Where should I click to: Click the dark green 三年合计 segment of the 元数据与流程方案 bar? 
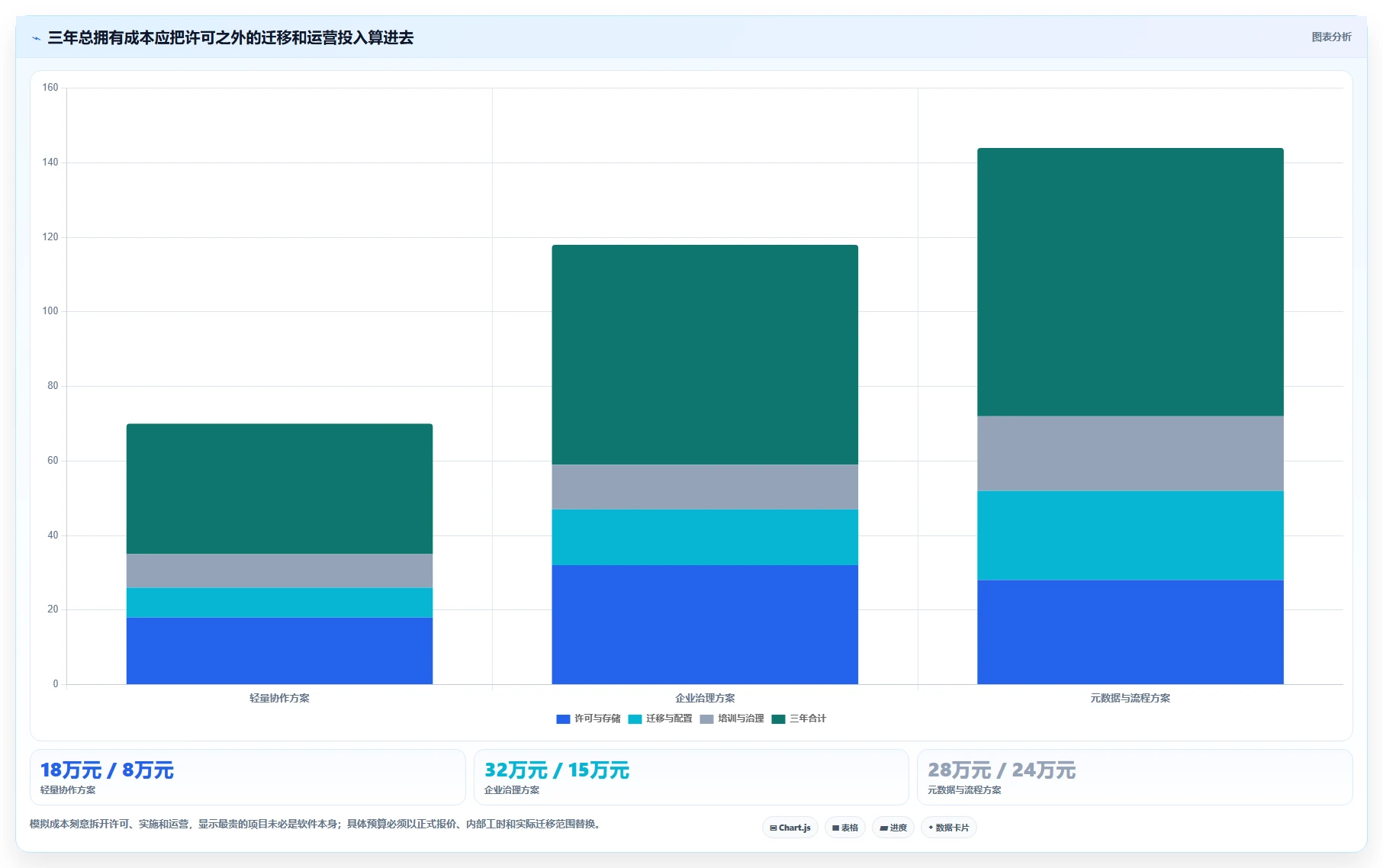click(x=1131, y=282)
